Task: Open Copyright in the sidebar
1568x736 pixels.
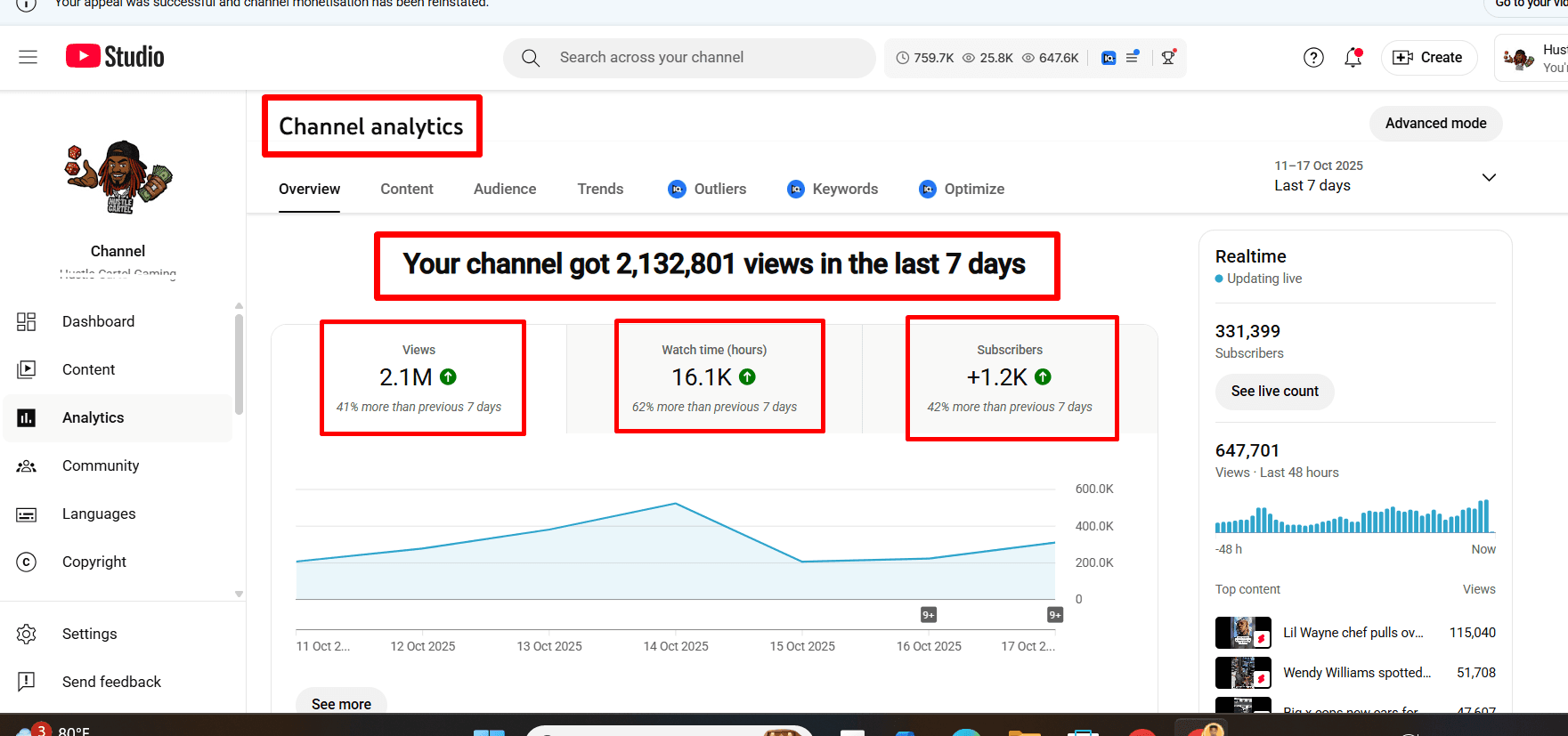Action: (x=118, y=562)
